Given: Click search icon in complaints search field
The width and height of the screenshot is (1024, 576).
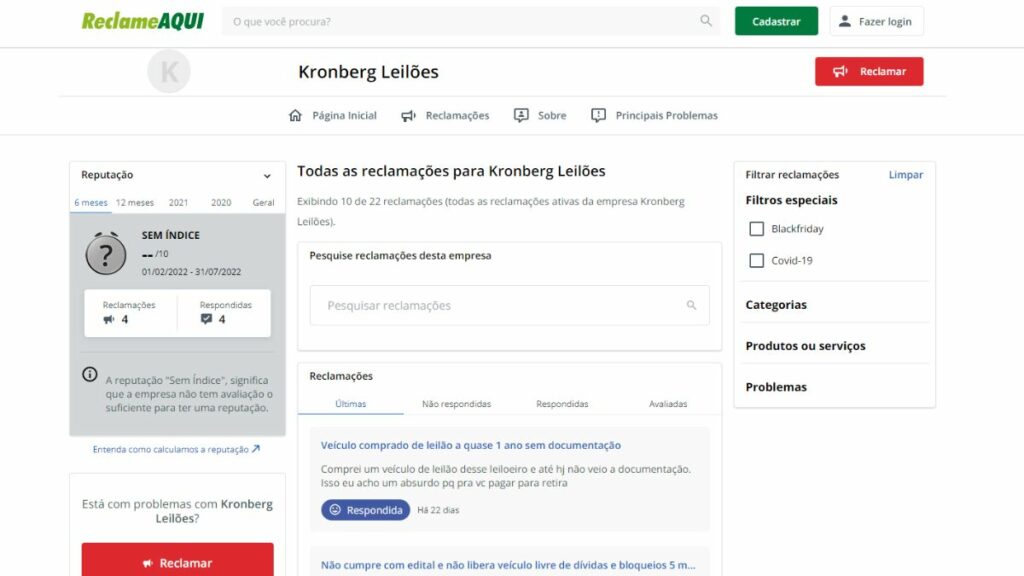Looking at the screenshot, I should [x=691, y=306].
